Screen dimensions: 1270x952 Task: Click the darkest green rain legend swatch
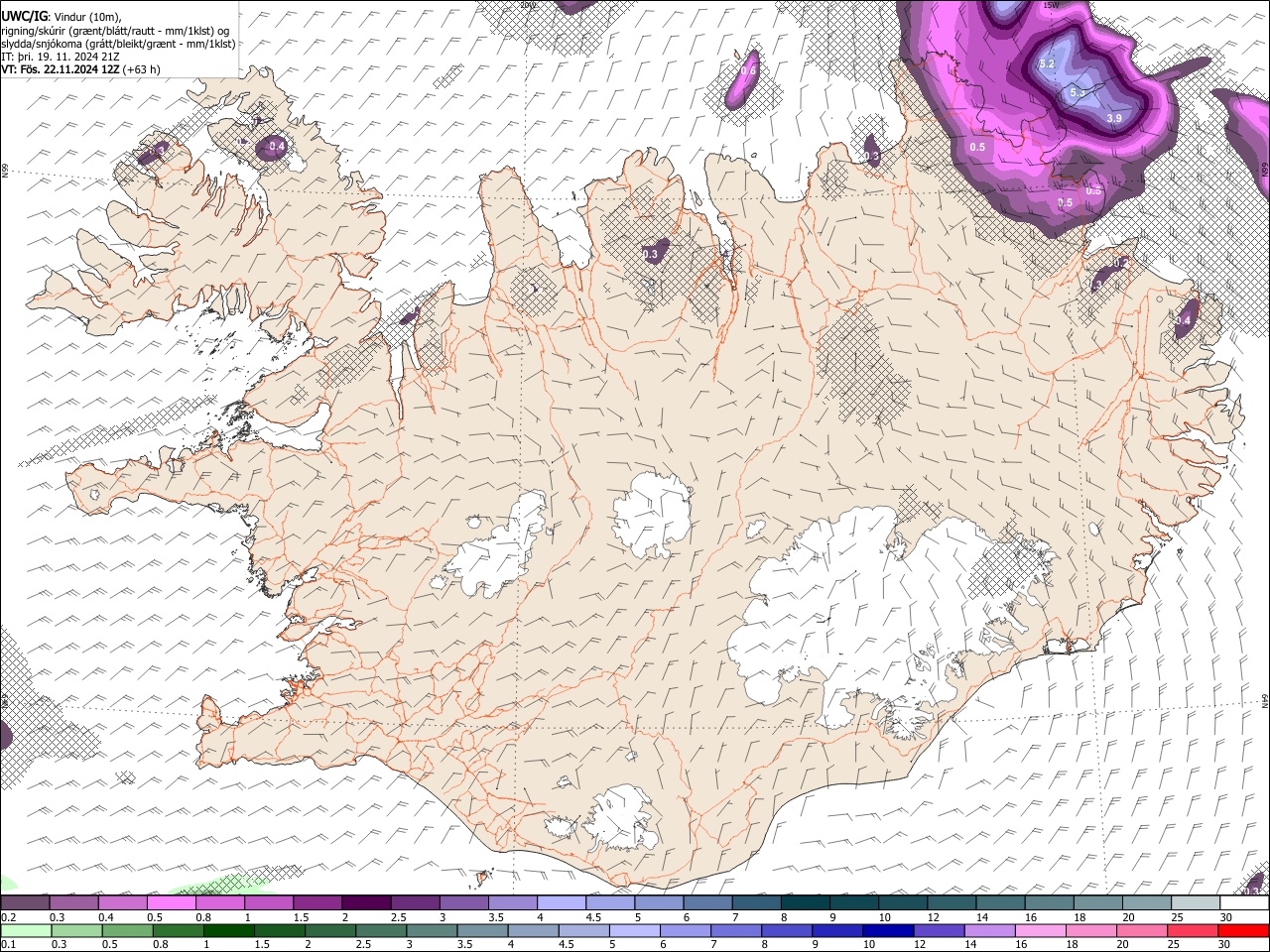pos(229,931)
